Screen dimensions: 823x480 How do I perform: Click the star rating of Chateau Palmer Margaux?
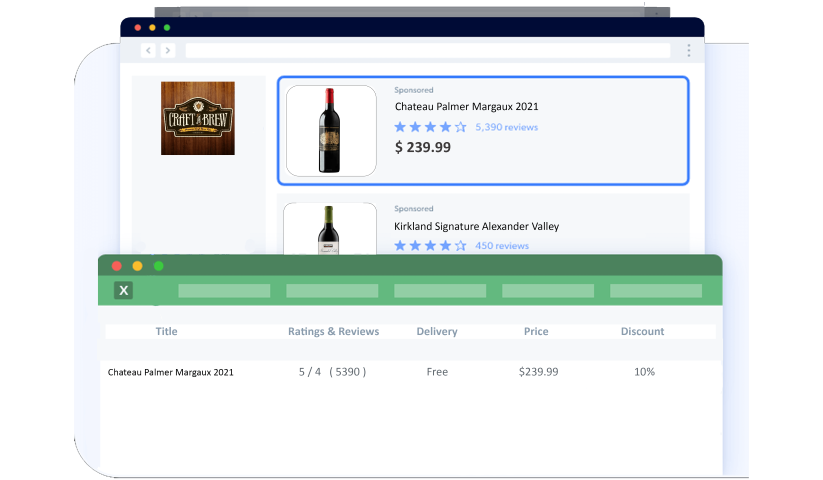[x=430, y=127]
